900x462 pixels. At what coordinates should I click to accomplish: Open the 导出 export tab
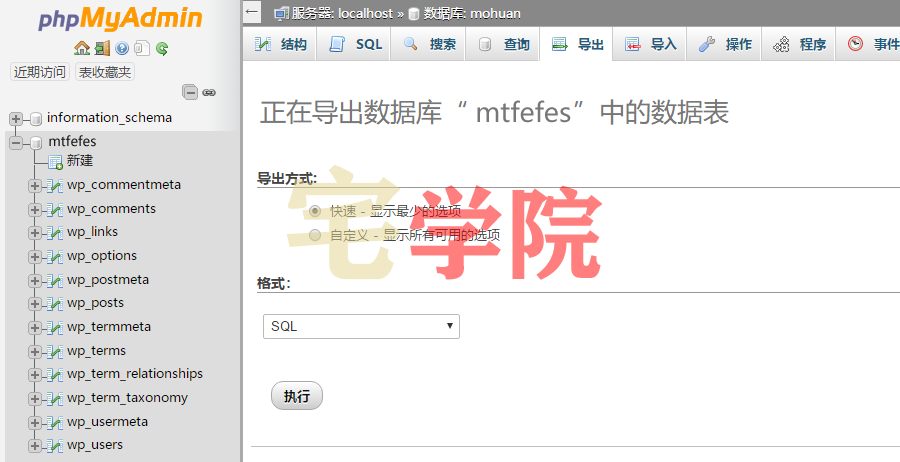pos(576,44)
